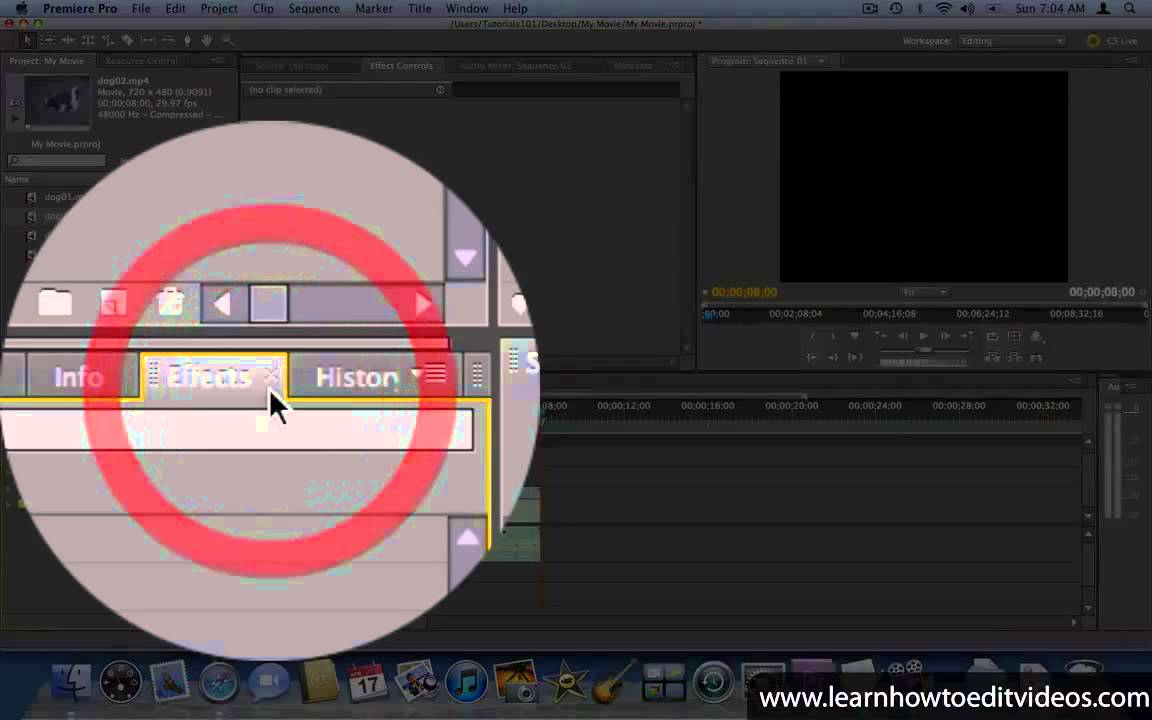Open Spotlight search in menu bar
This screenshot has width=1152, height=720.
click(1130, 9)
